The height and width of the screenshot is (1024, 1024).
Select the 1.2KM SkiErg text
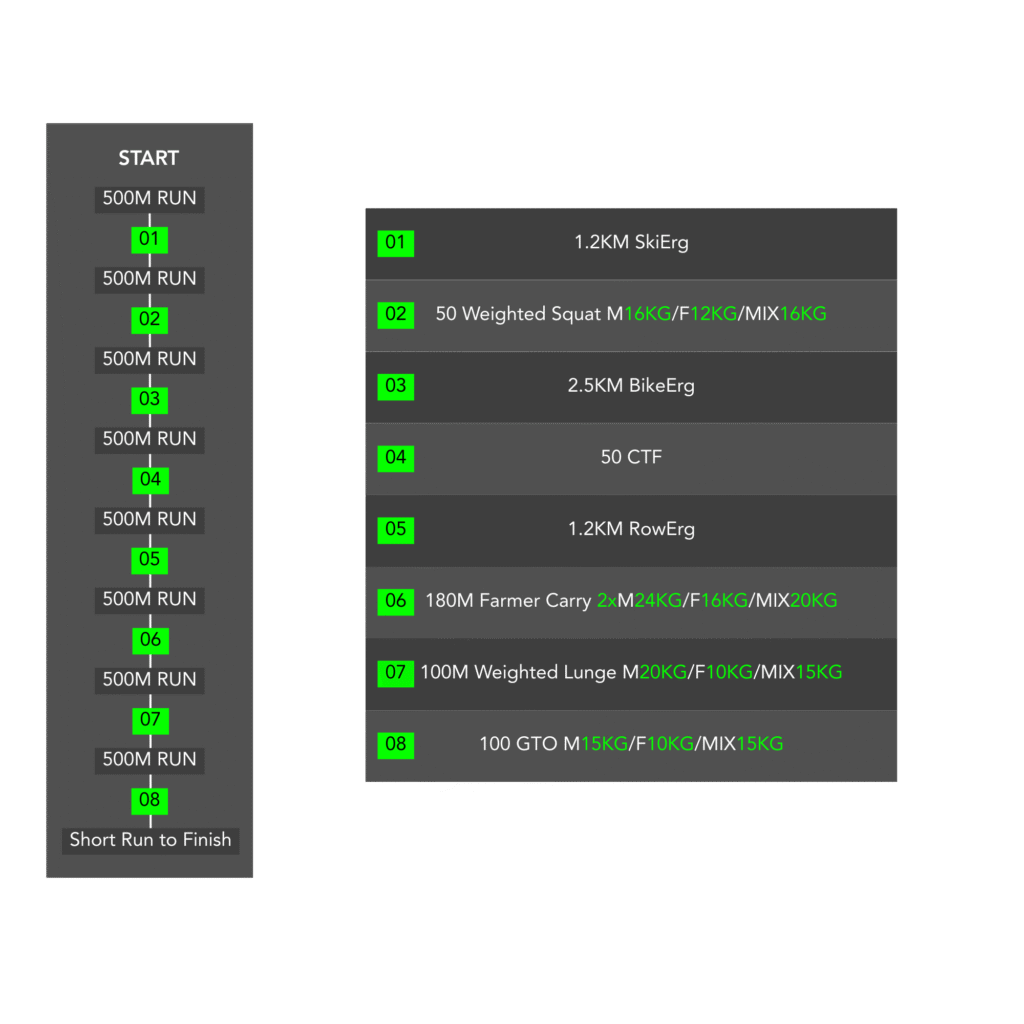tap(631, 243)
